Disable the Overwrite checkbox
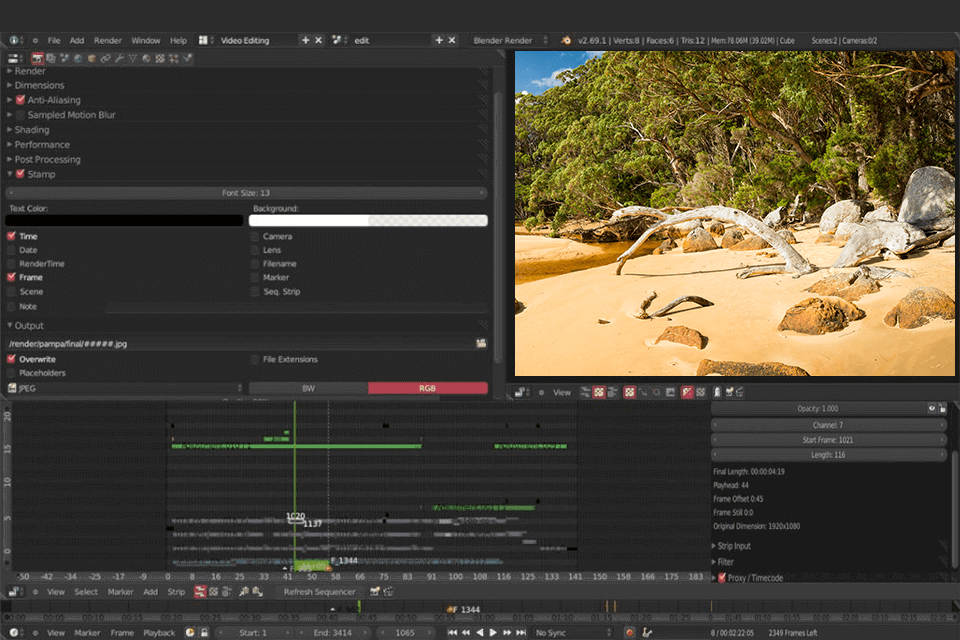 point(11,359)
